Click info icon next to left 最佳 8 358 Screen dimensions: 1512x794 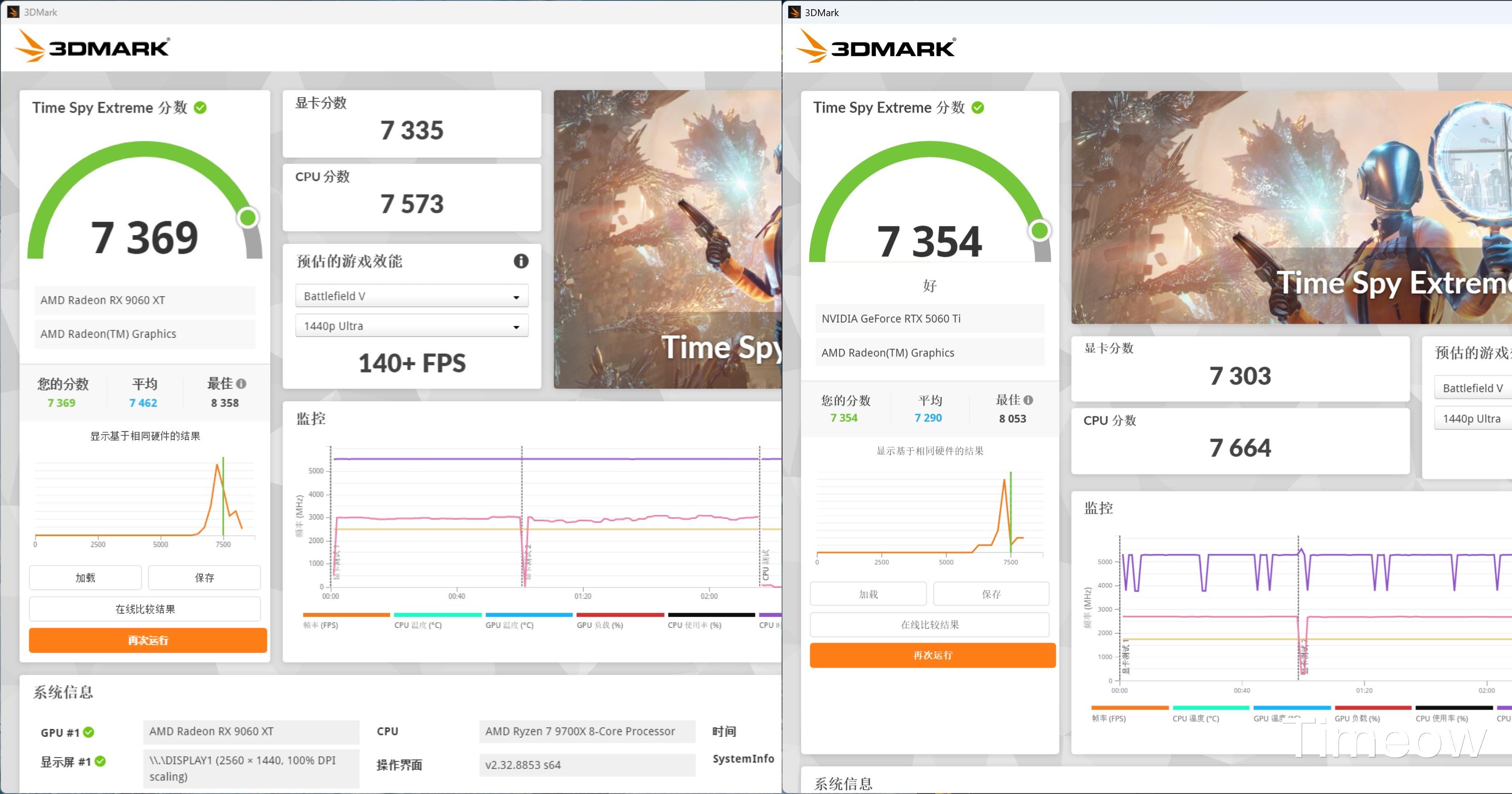pyautogui.click(x=241, y=384)
